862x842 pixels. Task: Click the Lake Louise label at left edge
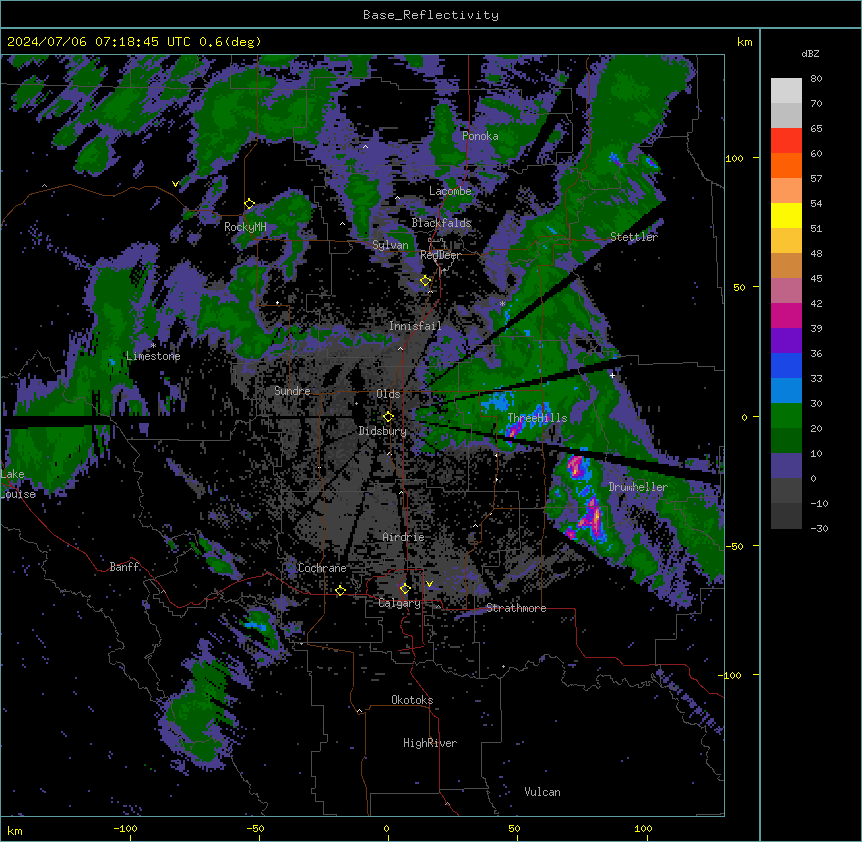pos(18,484)
